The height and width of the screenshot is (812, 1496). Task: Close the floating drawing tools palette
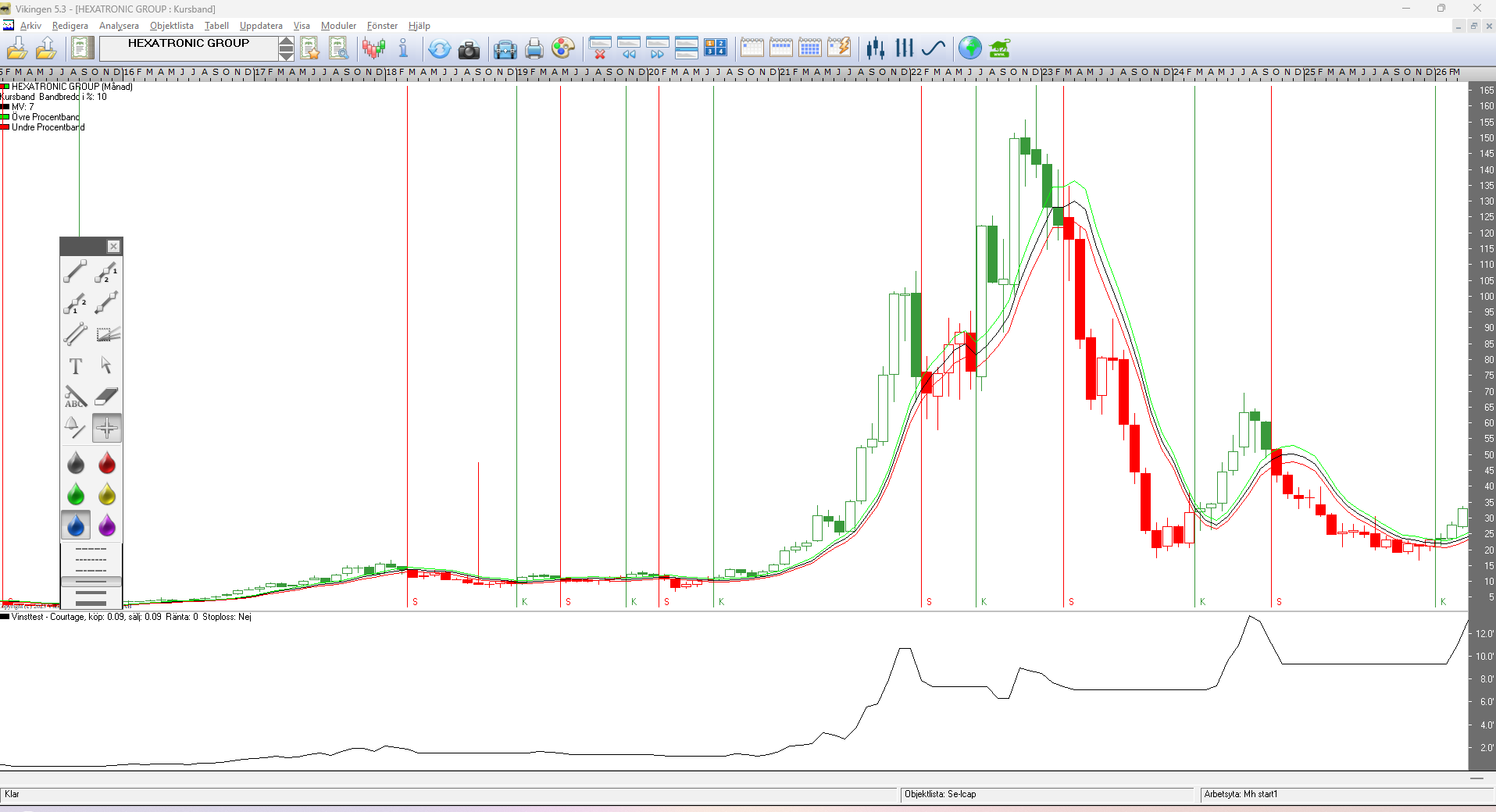click(x=113, y=247)
